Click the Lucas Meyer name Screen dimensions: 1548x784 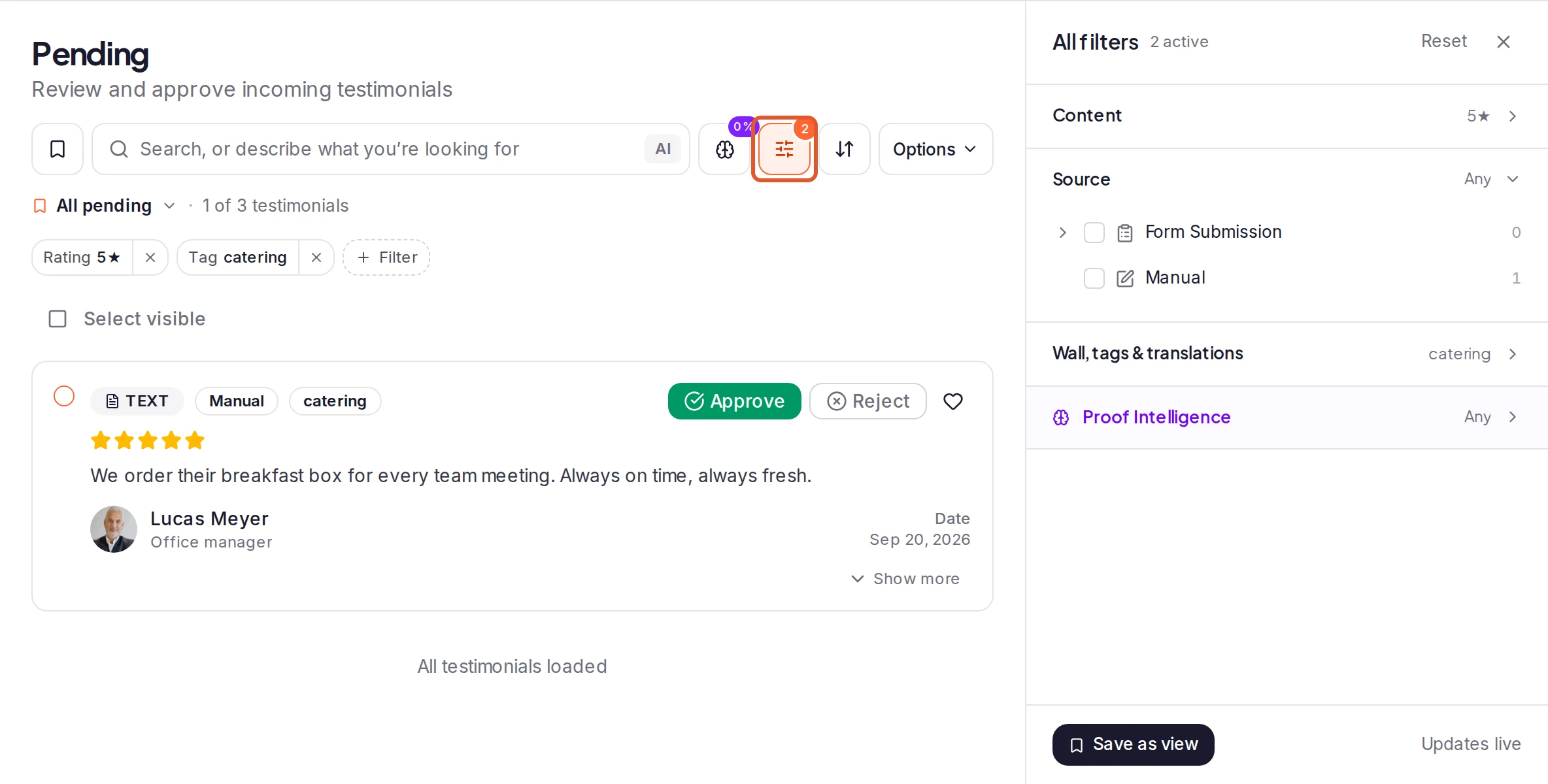click(x=209, y=519)
